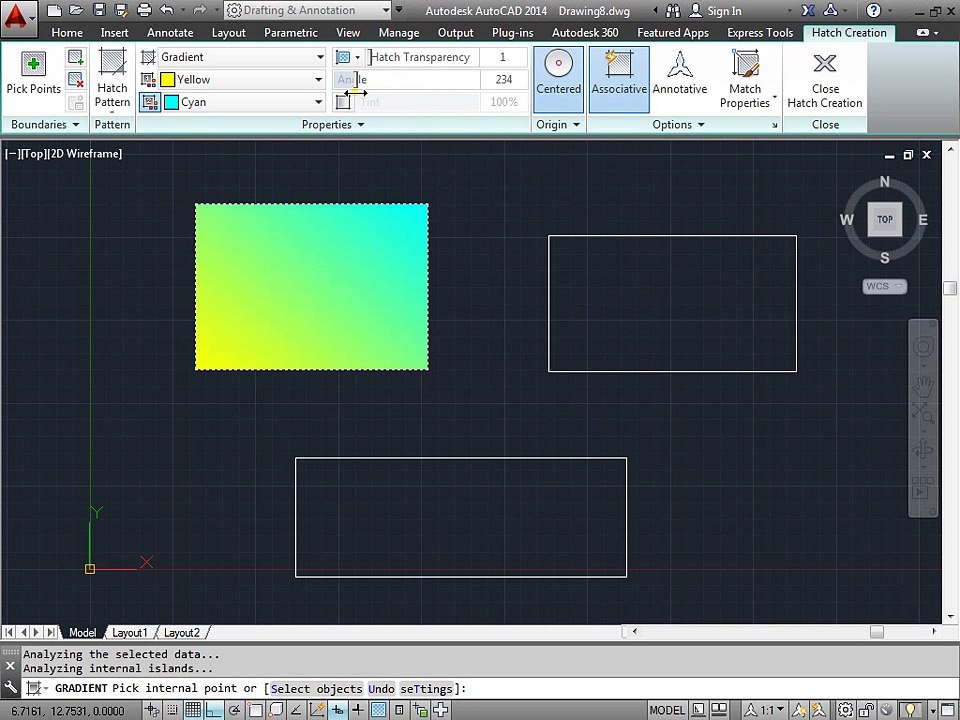Click the seTtings command line option

point(426,689)
